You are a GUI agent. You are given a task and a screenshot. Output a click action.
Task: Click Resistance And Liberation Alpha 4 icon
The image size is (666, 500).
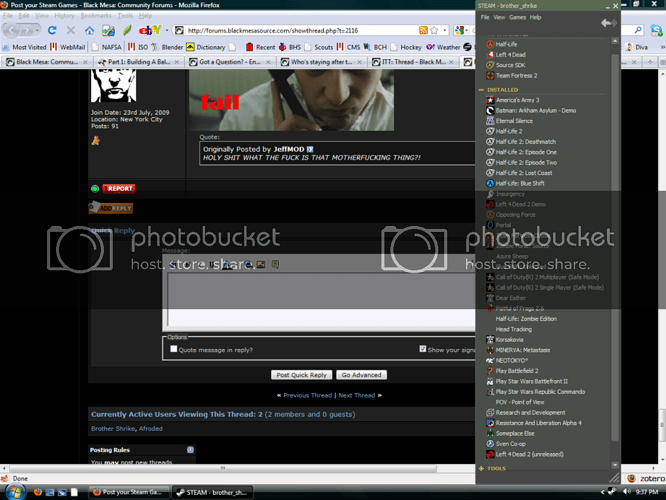tap(490, 423)
